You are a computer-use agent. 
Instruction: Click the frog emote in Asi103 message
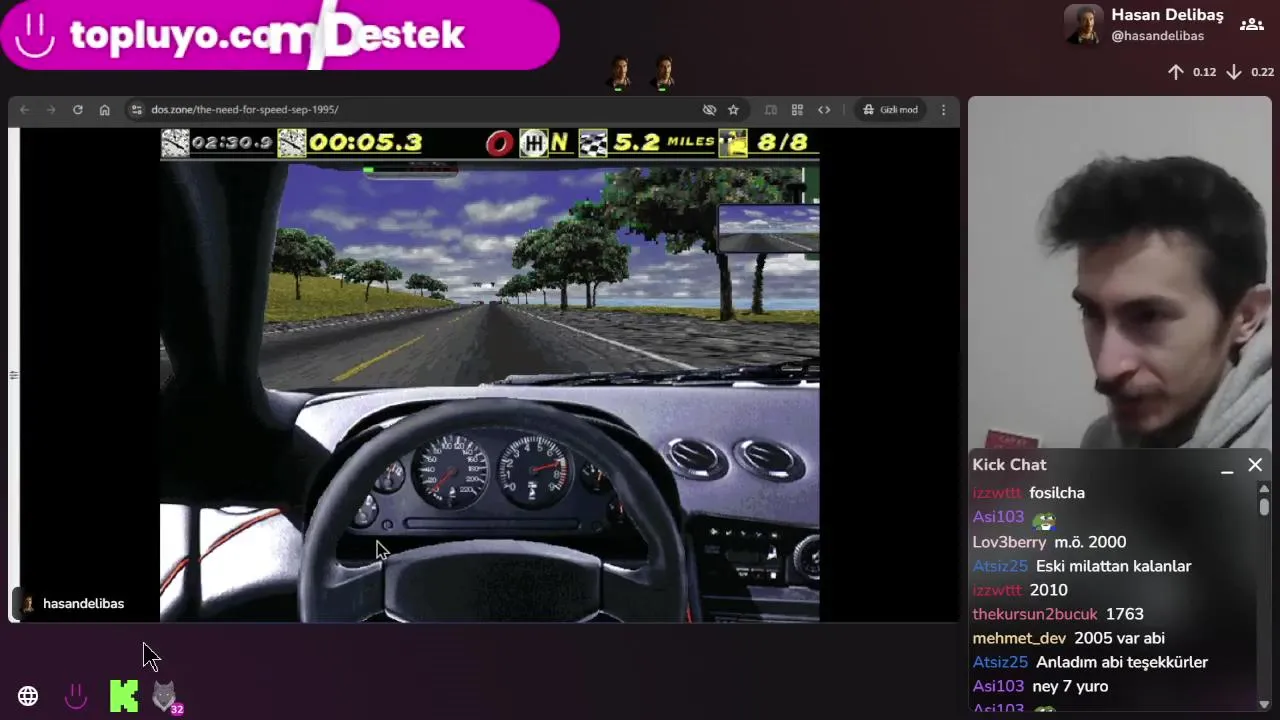[x=1043, y=519]
